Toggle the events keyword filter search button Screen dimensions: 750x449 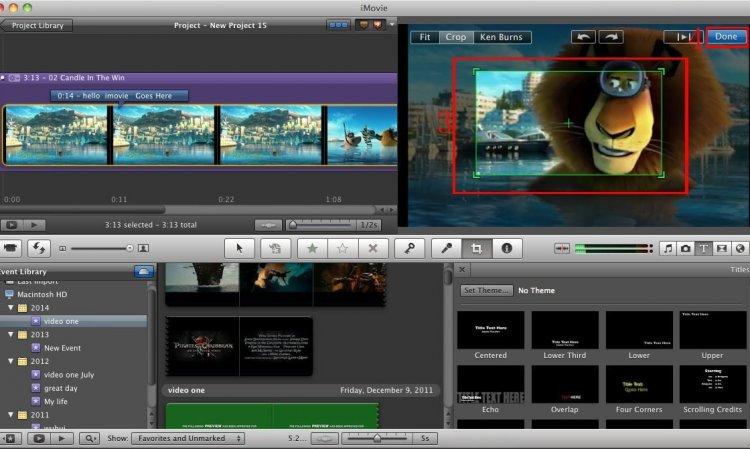click(89, 438)
